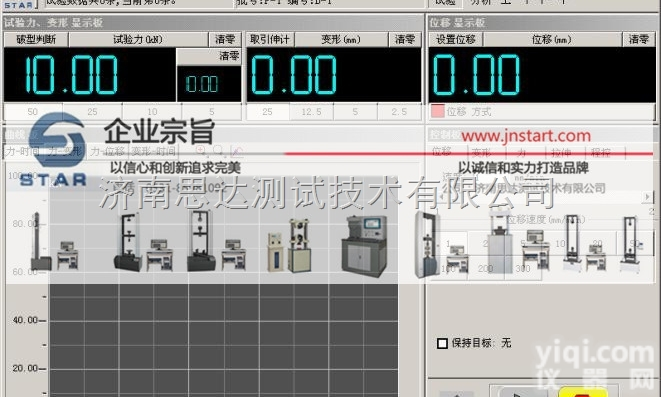661x397 pixels.
Task: Click 清零 beside the 位移(mm) header
Action: [x=639, y=40]
